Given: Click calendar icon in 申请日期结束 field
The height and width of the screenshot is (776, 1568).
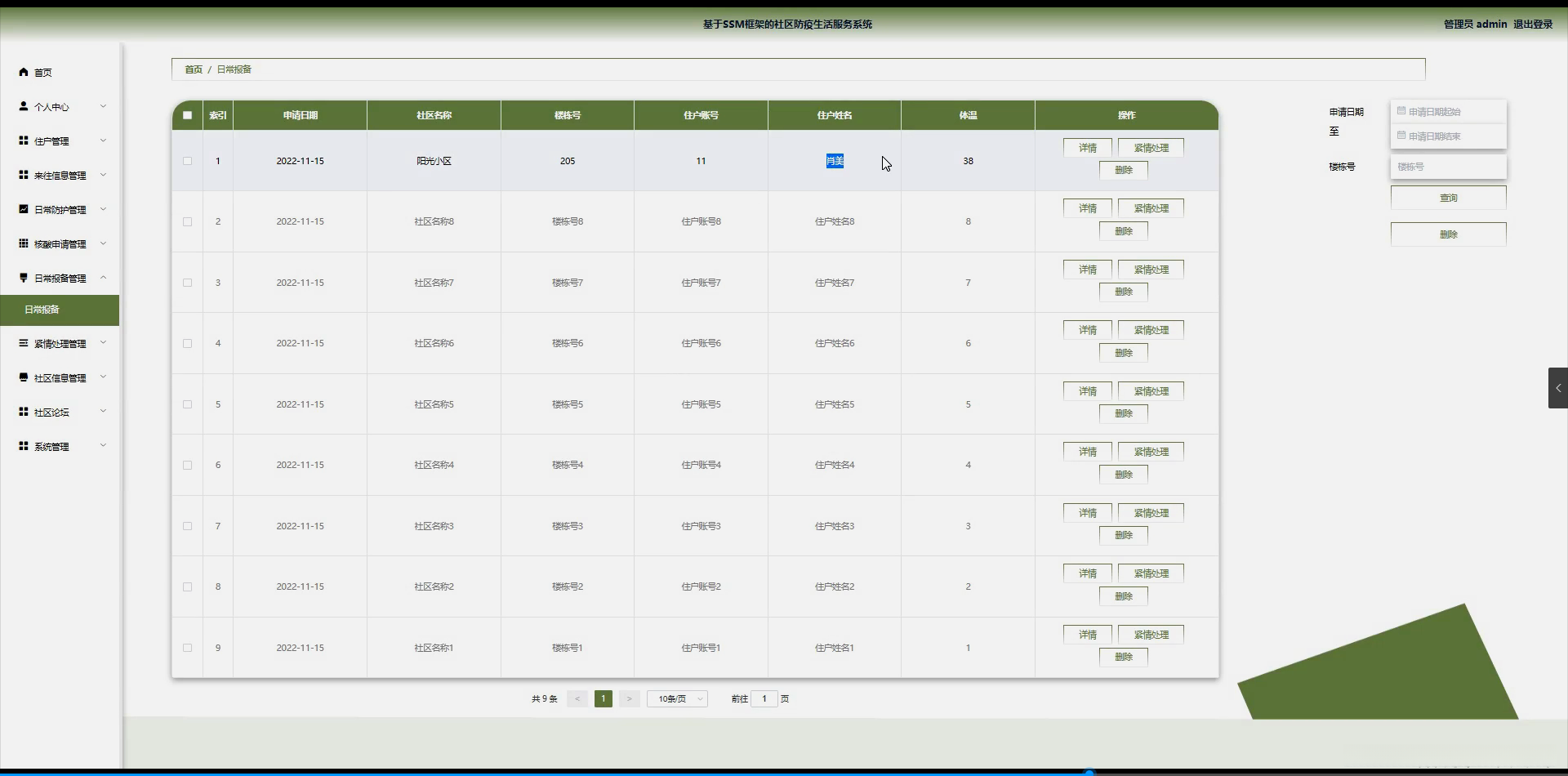Looking at the screenshot, I should [1401, 136].
